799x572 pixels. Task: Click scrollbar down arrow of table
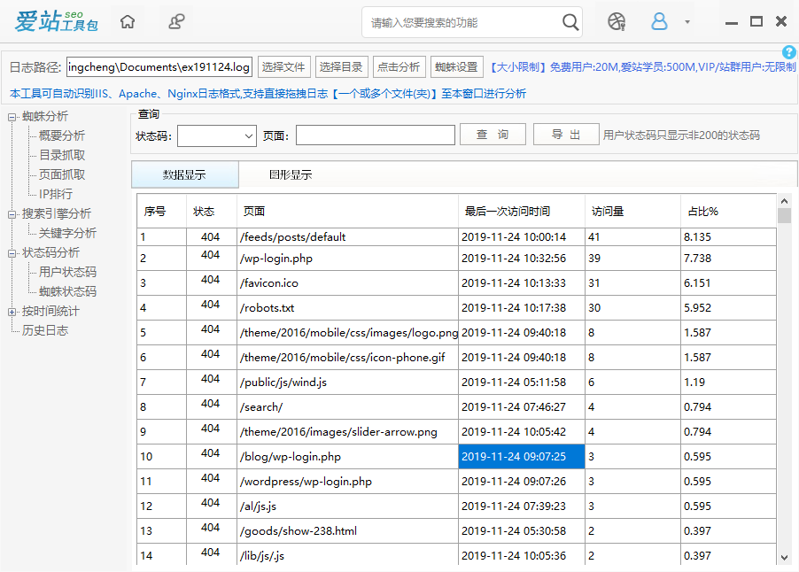(784, 558)
